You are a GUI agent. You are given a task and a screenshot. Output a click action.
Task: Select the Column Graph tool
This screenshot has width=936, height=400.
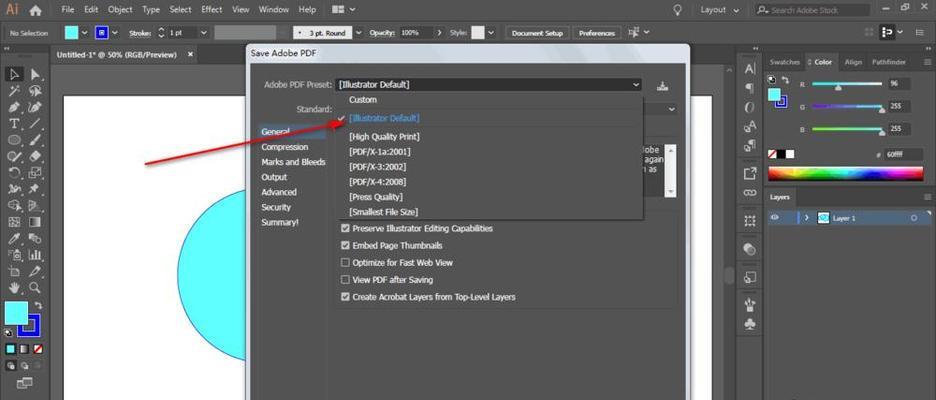coord(35,255)
